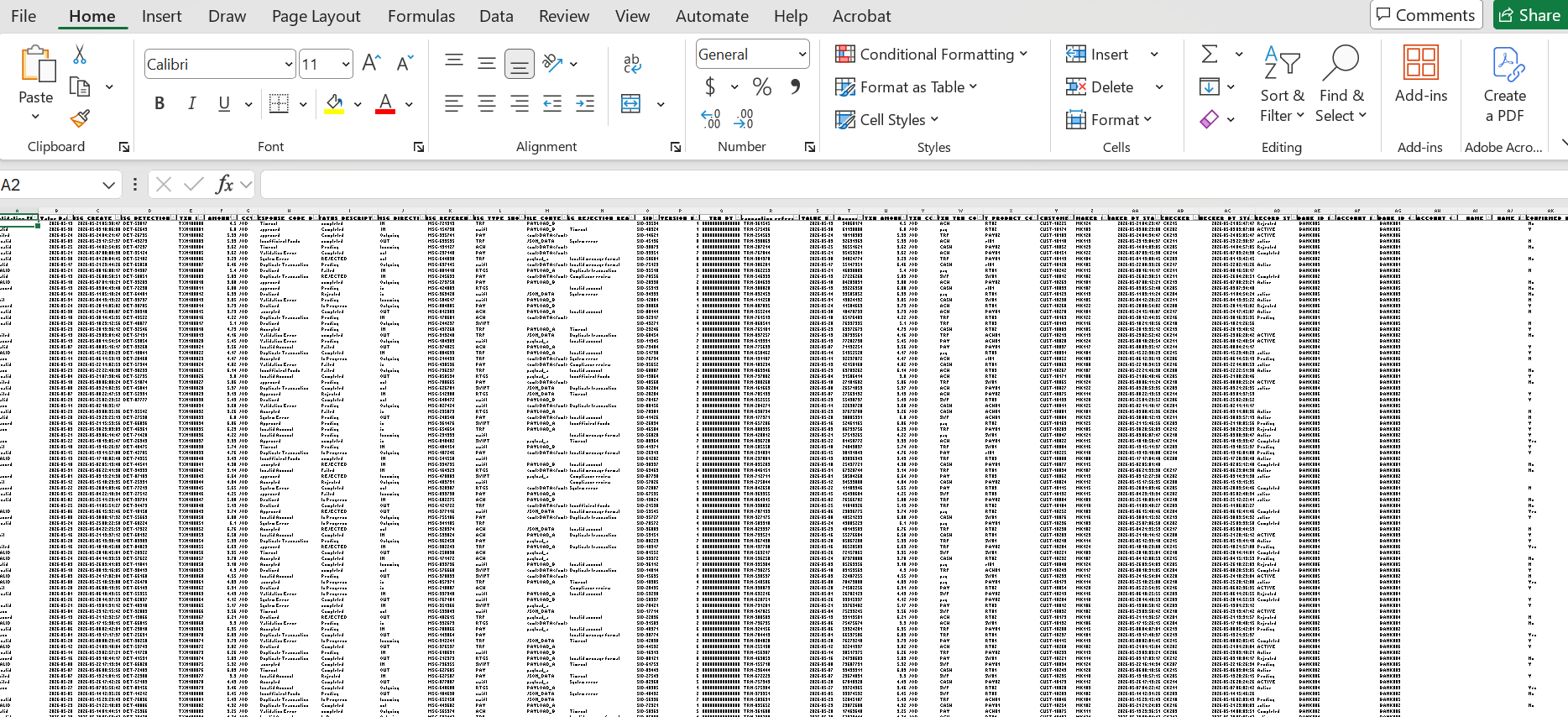Activate the Format Painter brush
Screen dimensions: 1568x717
80,119
